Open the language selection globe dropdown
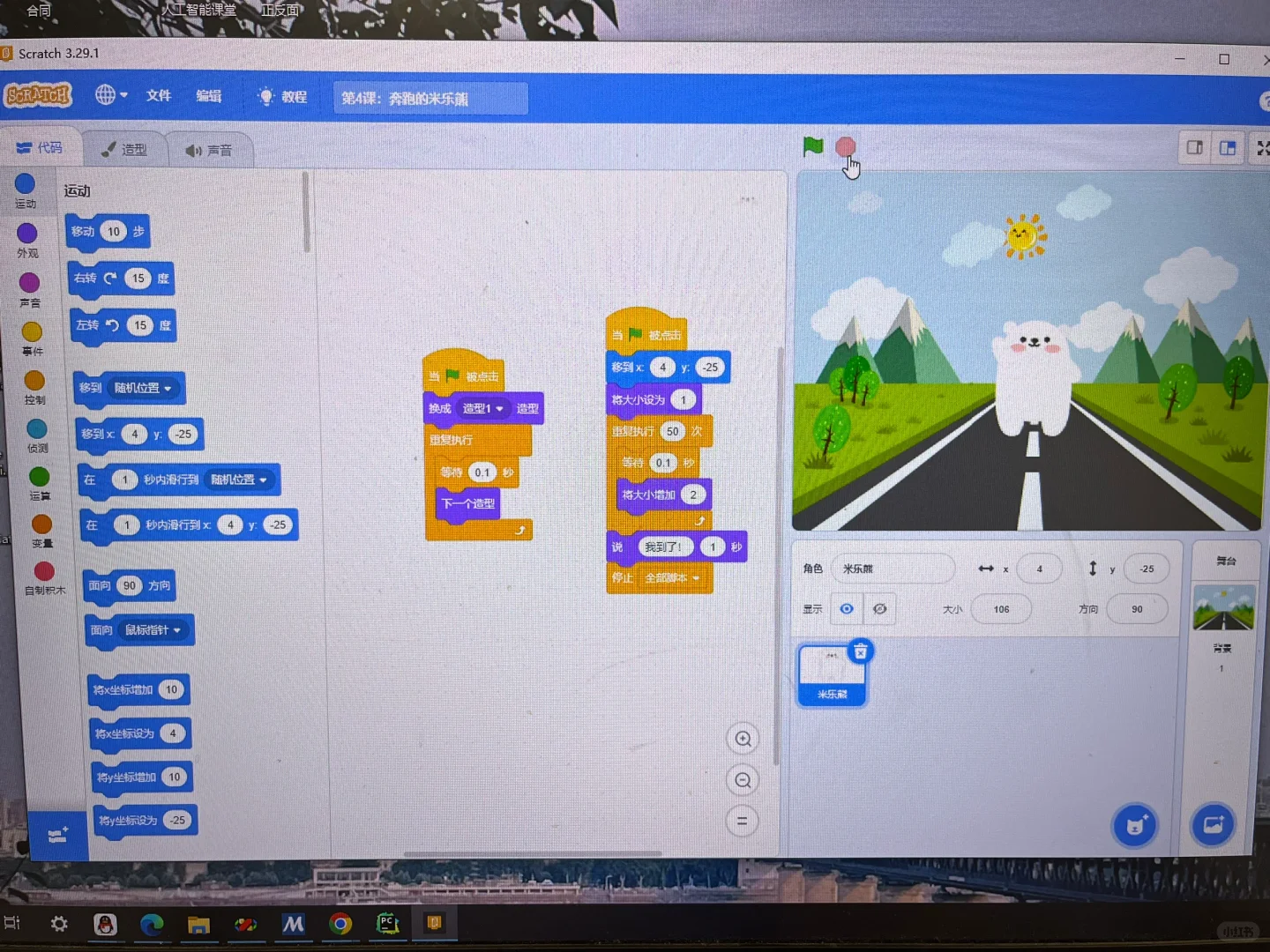 tap(110, 95)
